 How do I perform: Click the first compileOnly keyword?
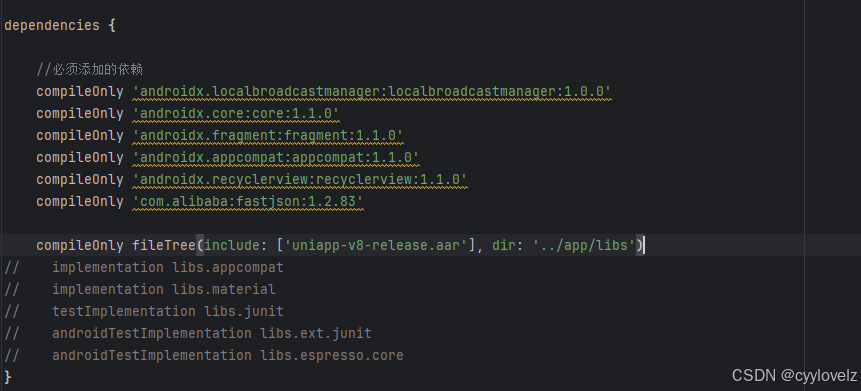[80, 92]
